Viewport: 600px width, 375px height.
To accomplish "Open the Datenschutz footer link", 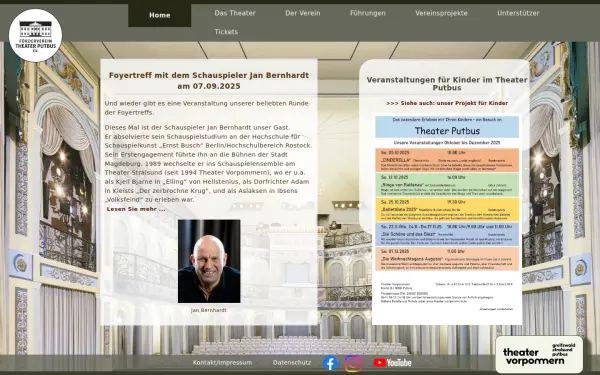I will click(292, 362).
